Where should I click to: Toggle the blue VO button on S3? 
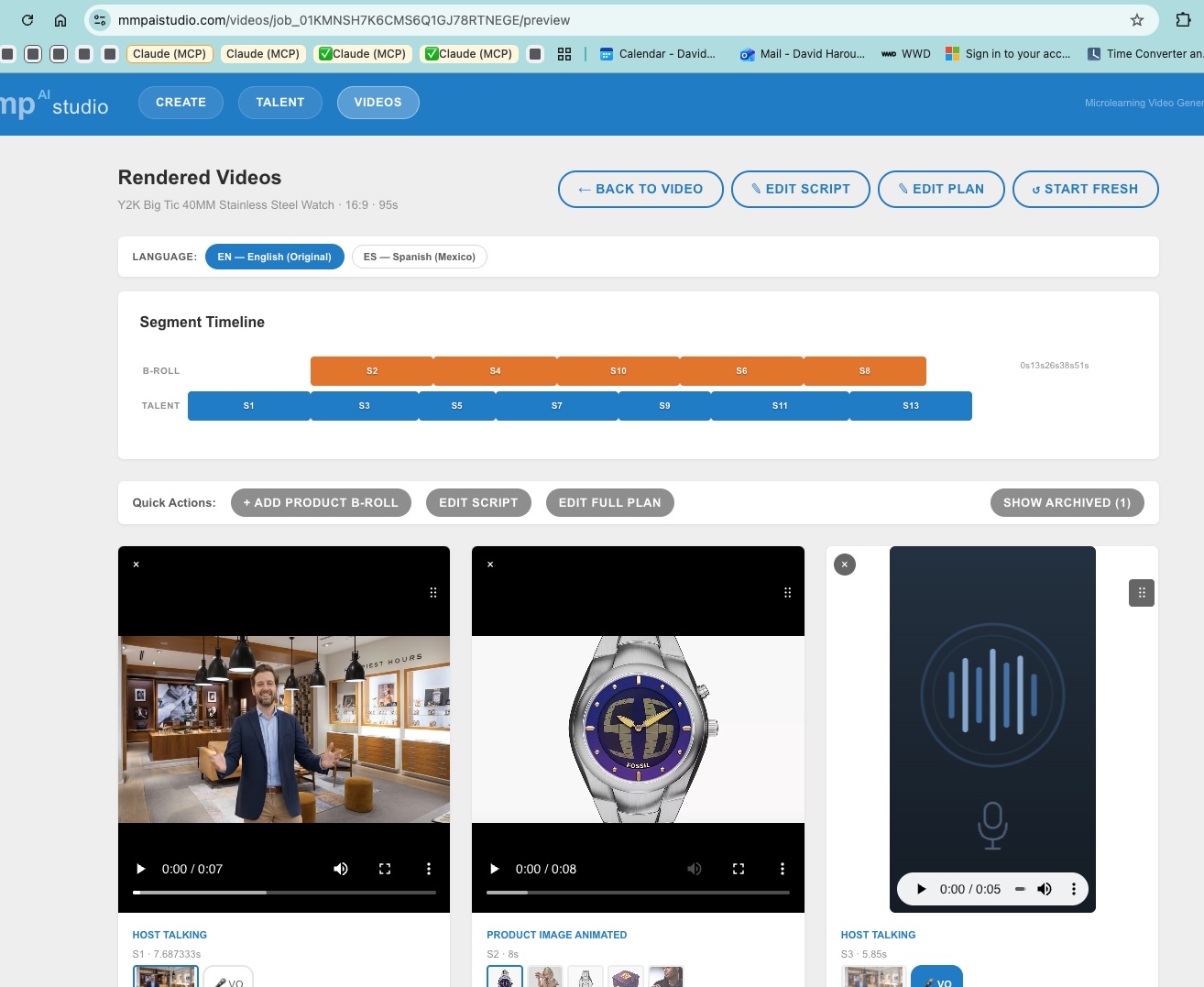(936, 979)
